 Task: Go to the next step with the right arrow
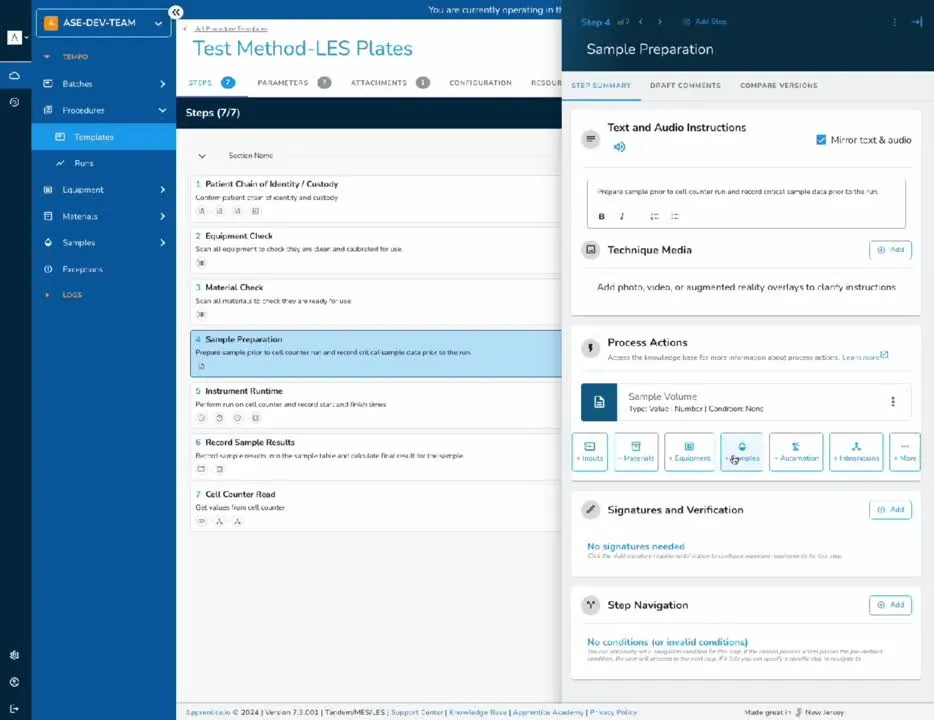pos(659,21)
